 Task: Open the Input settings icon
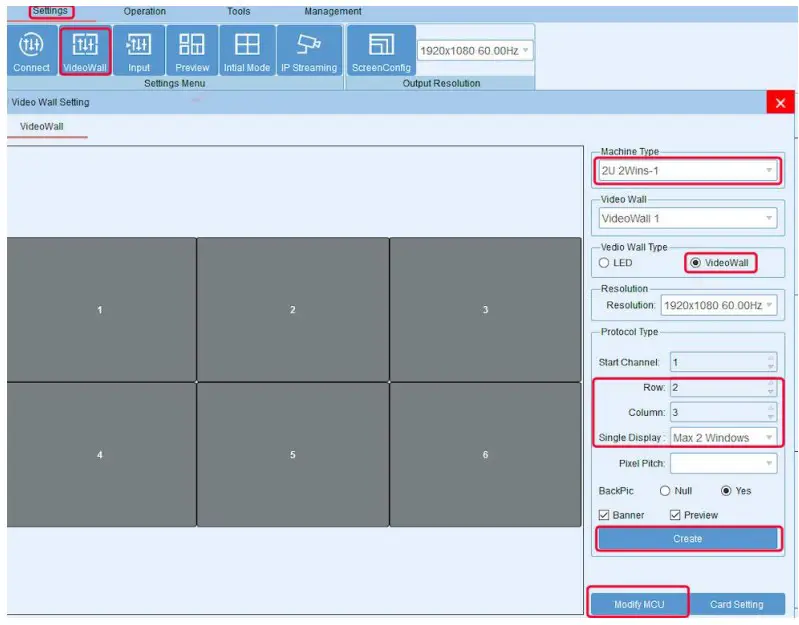click(139, 50)
